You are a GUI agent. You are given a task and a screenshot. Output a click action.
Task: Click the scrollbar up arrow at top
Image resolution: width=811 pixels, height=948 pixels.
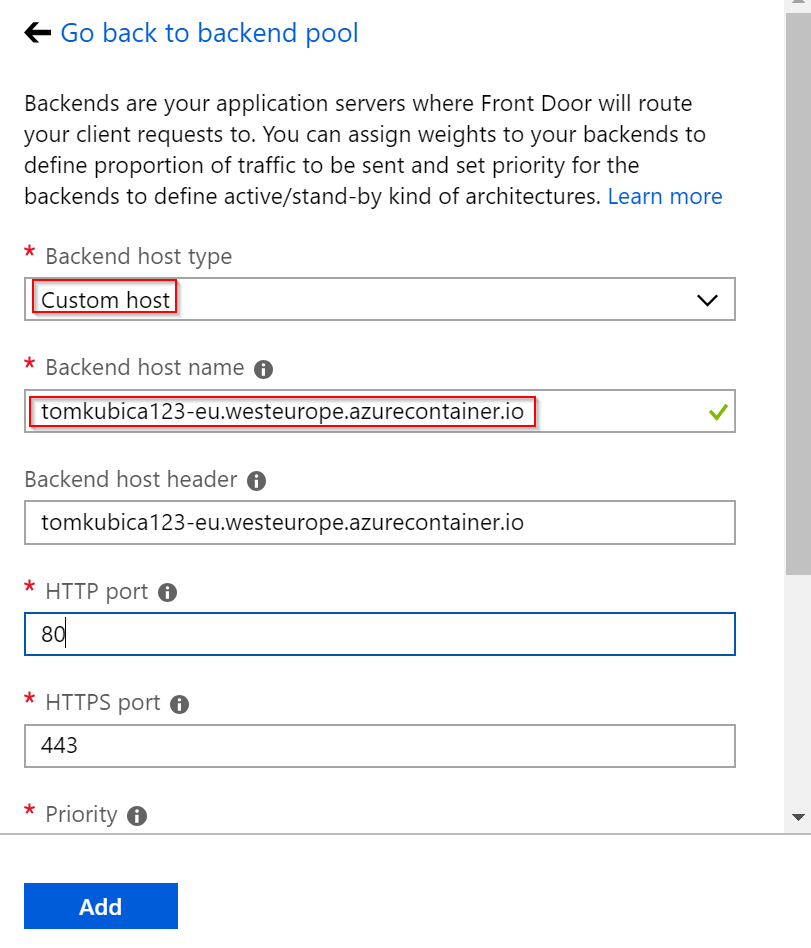click(x=798, y=3)
